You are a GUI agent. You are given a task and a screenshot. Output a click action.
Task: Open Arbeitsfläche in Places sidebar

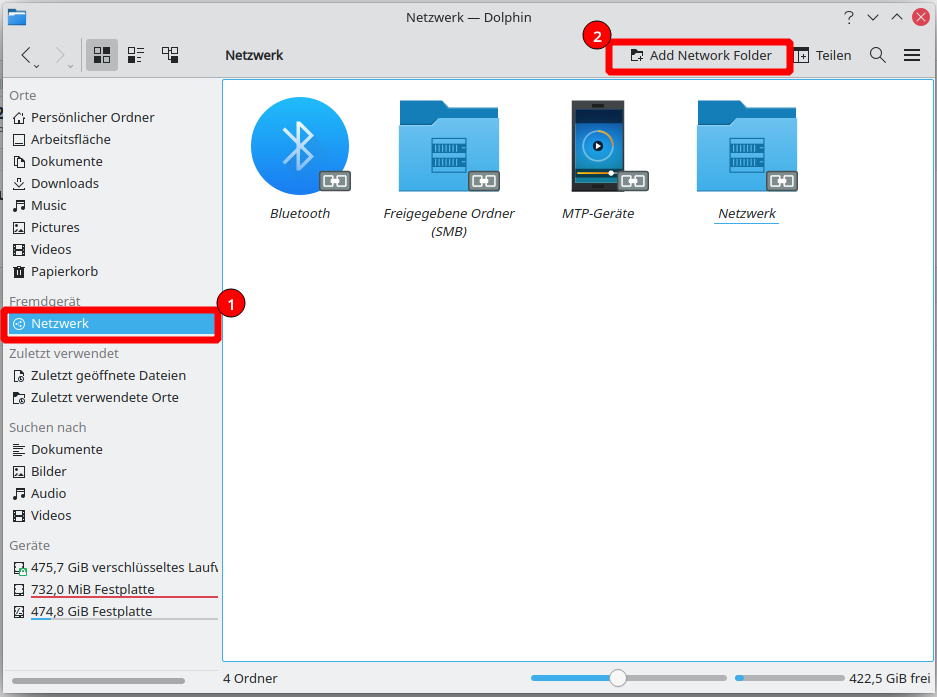click(x=111, y=140)
